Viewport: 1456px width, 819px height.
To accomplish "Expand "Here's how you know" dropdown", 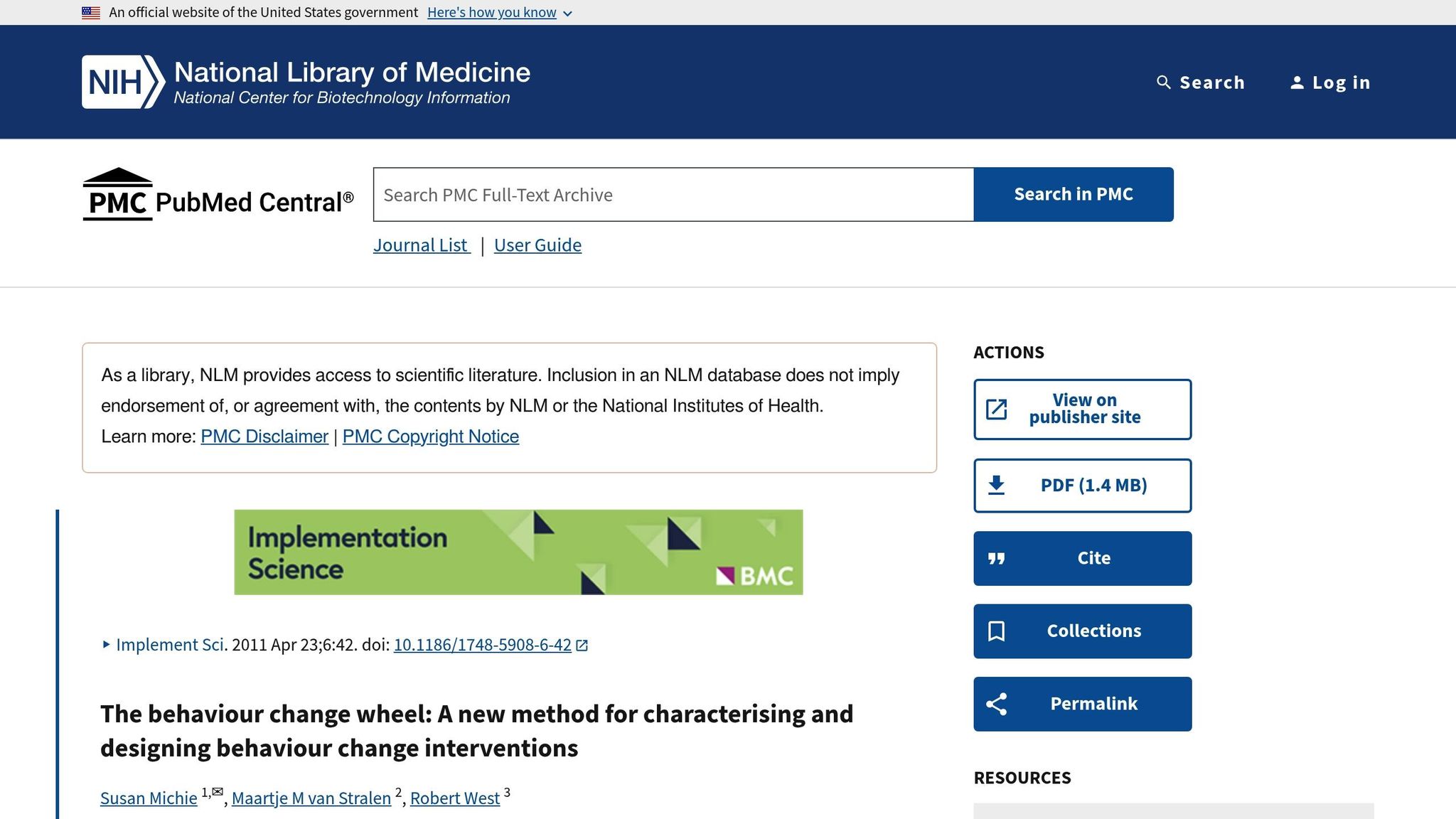I will click(x=500, y=13).
